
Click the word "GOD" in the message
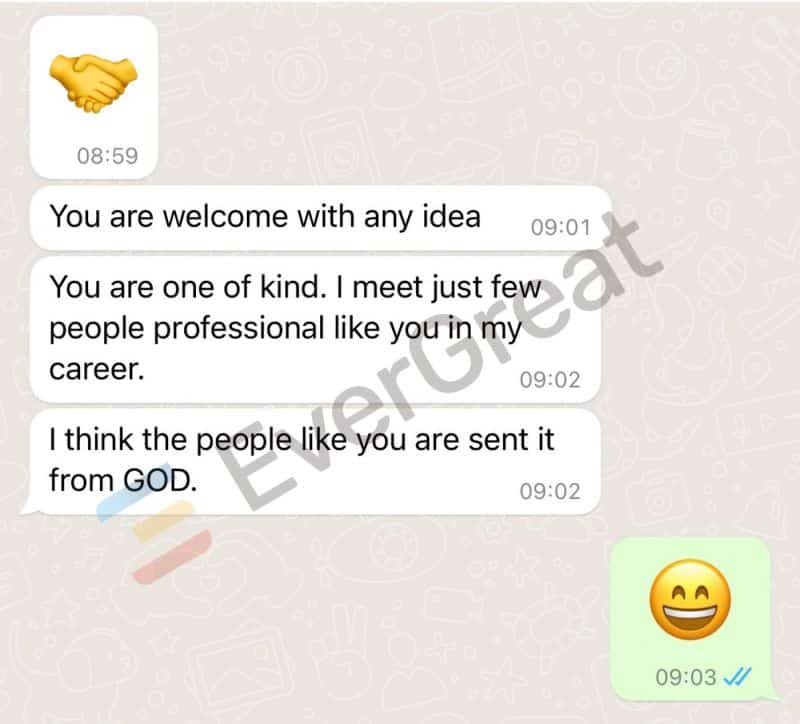160,481
